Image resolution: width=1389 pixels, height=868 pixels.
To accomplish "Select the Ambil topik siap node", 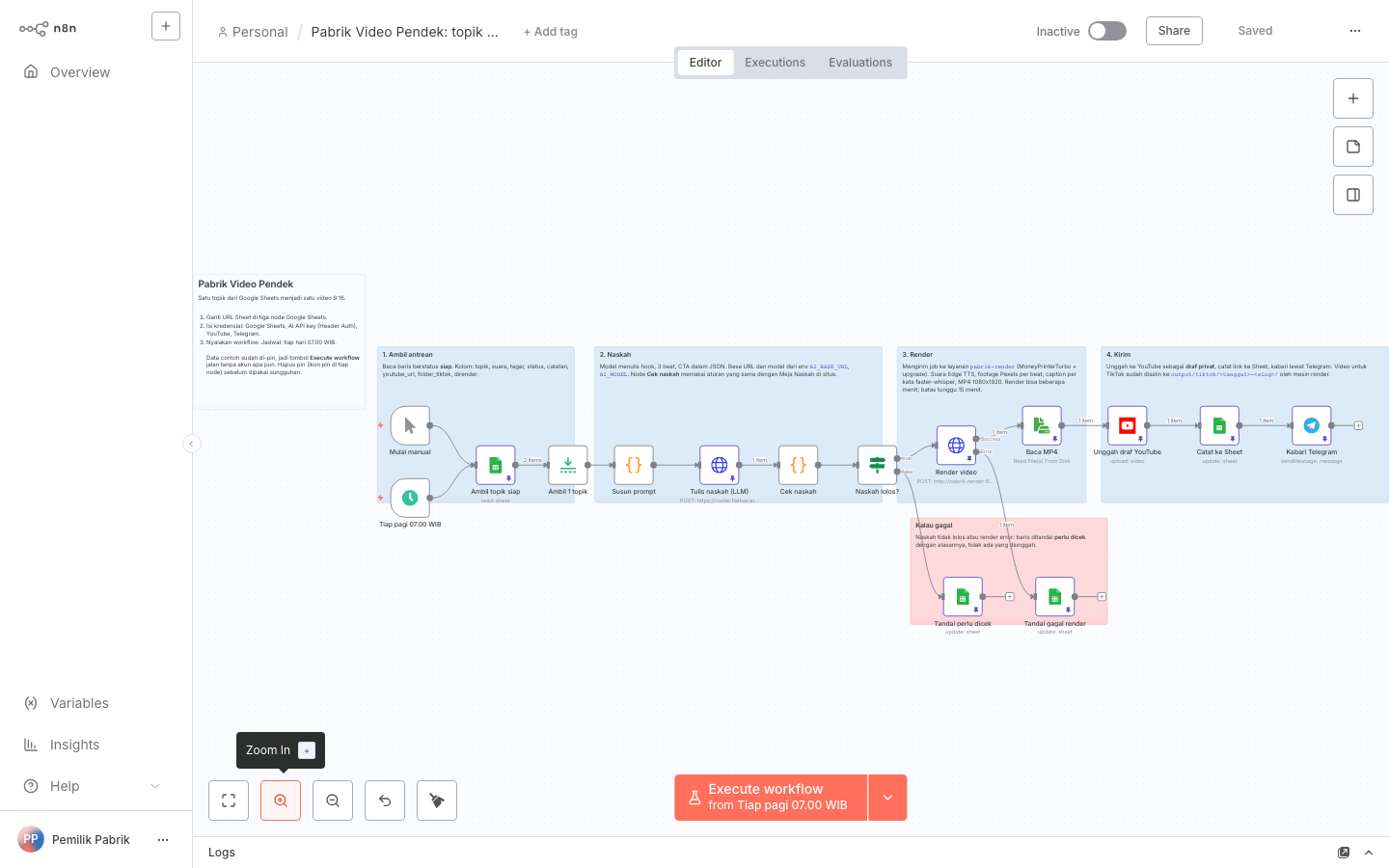I will tap(496, 465).
